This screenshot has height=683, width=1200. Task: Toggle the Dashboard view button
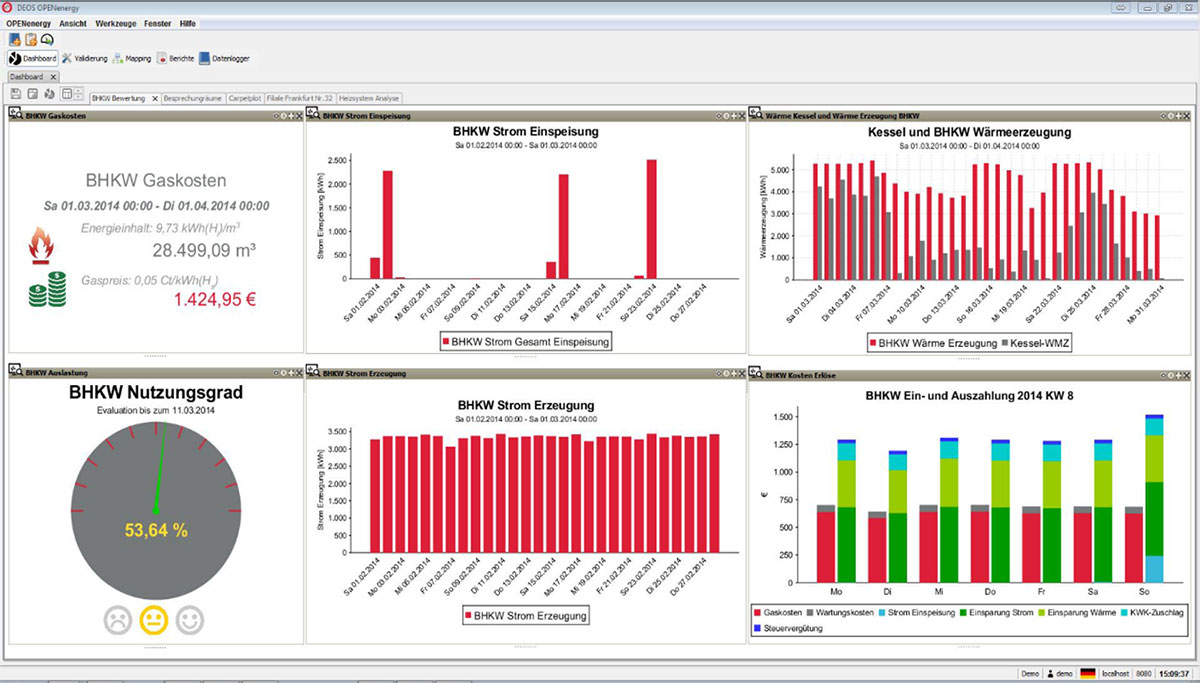click(33, 59)
